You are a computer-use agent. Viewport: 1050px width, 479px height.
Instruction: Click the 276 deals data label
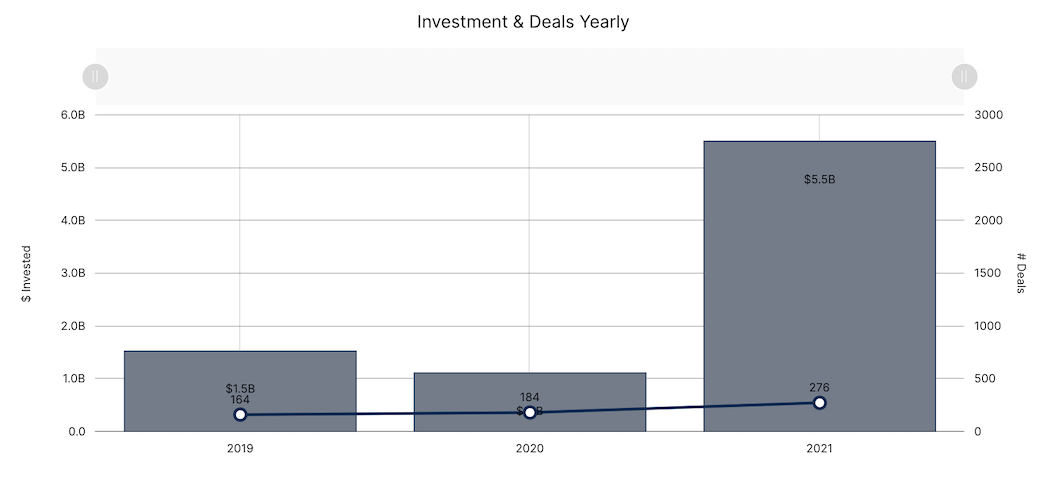(819, 387)
